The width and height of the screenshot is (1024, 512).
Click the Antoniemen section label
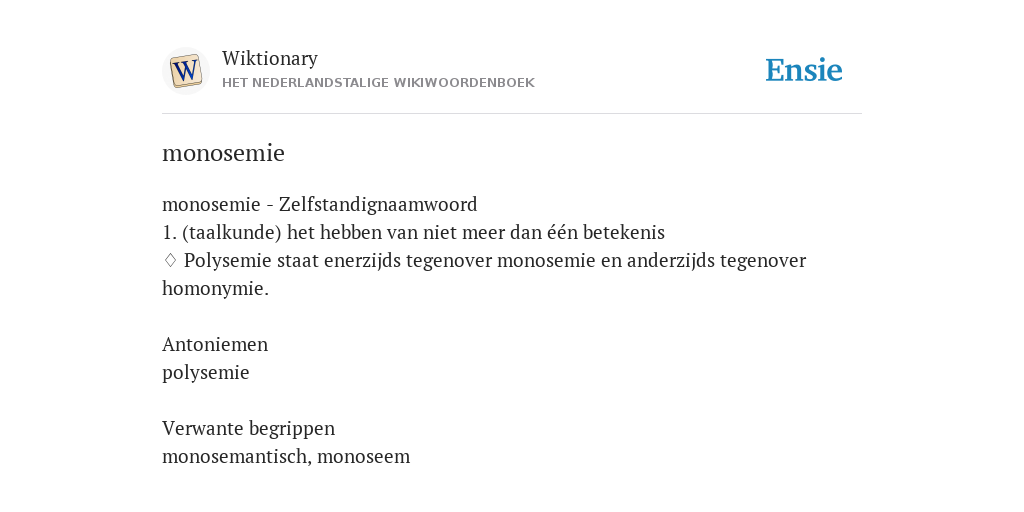pyautogui.click(x=215, y=344)
